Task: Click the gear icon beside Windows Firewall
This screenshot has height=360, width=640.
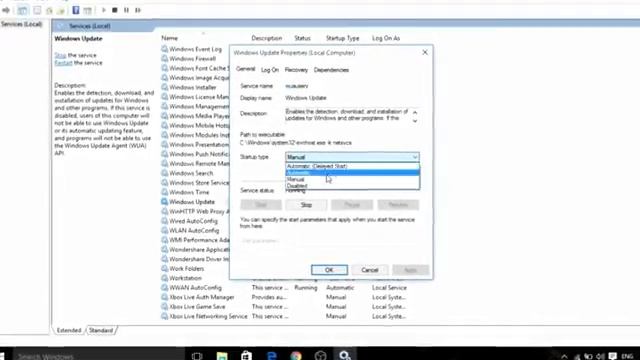Action: tap(164, 58)
